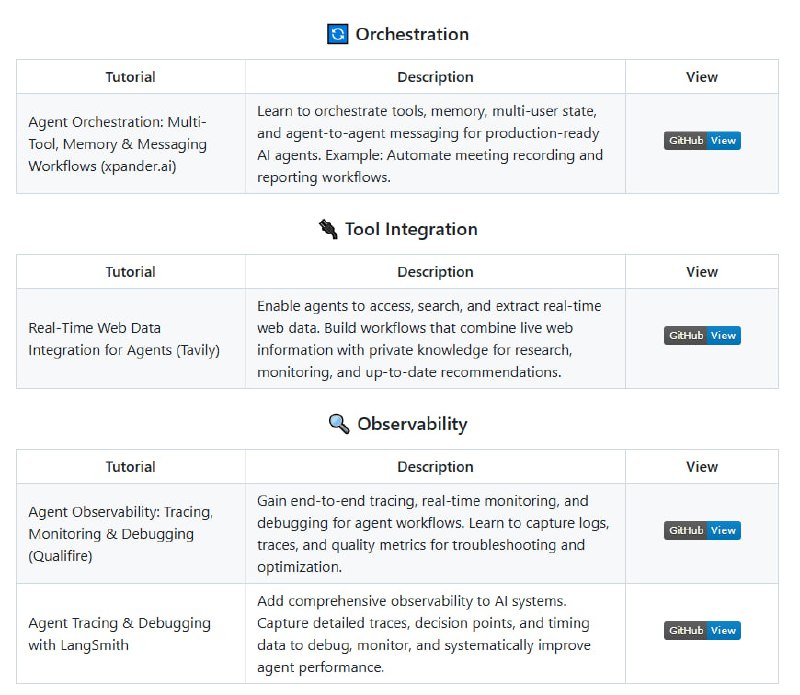
Task: Click the Observability section heading
Action: click(412, 424)
